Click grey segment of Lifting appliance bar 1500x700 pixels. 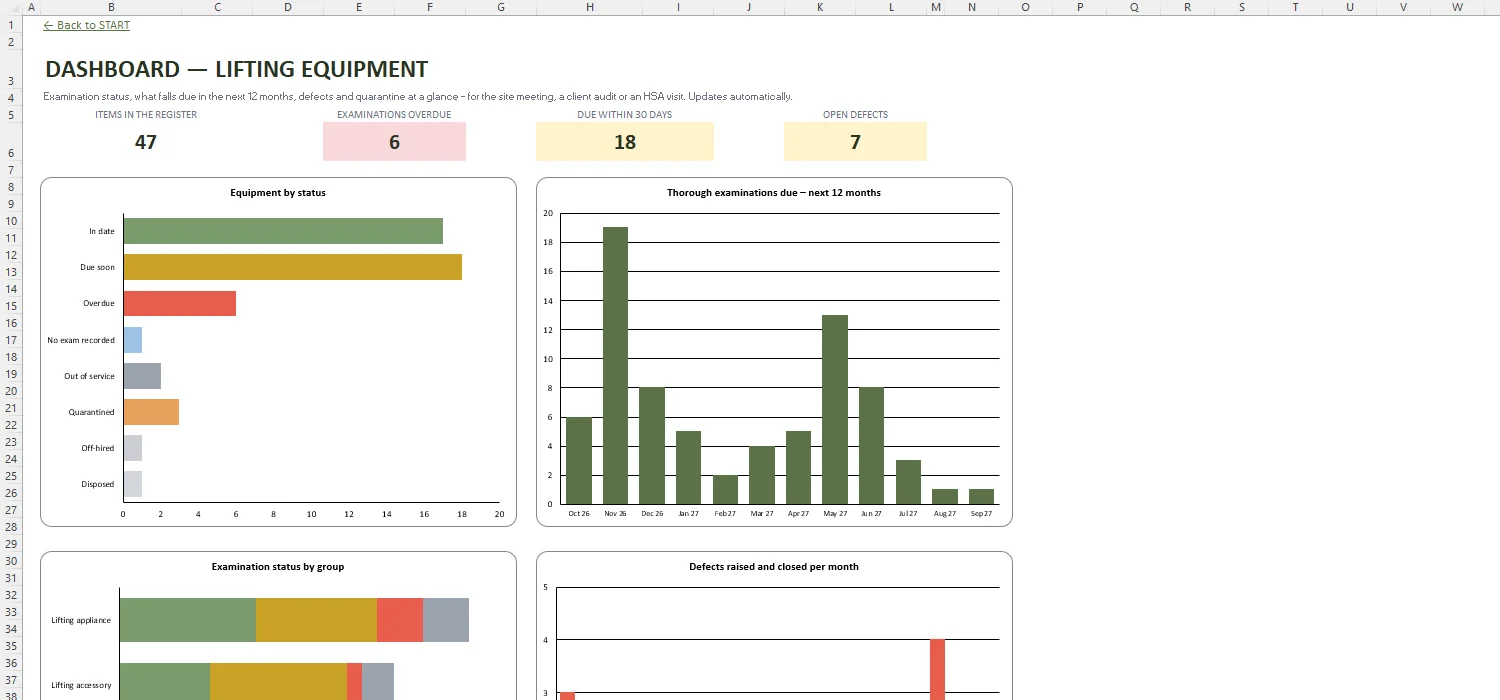[446, 620]
